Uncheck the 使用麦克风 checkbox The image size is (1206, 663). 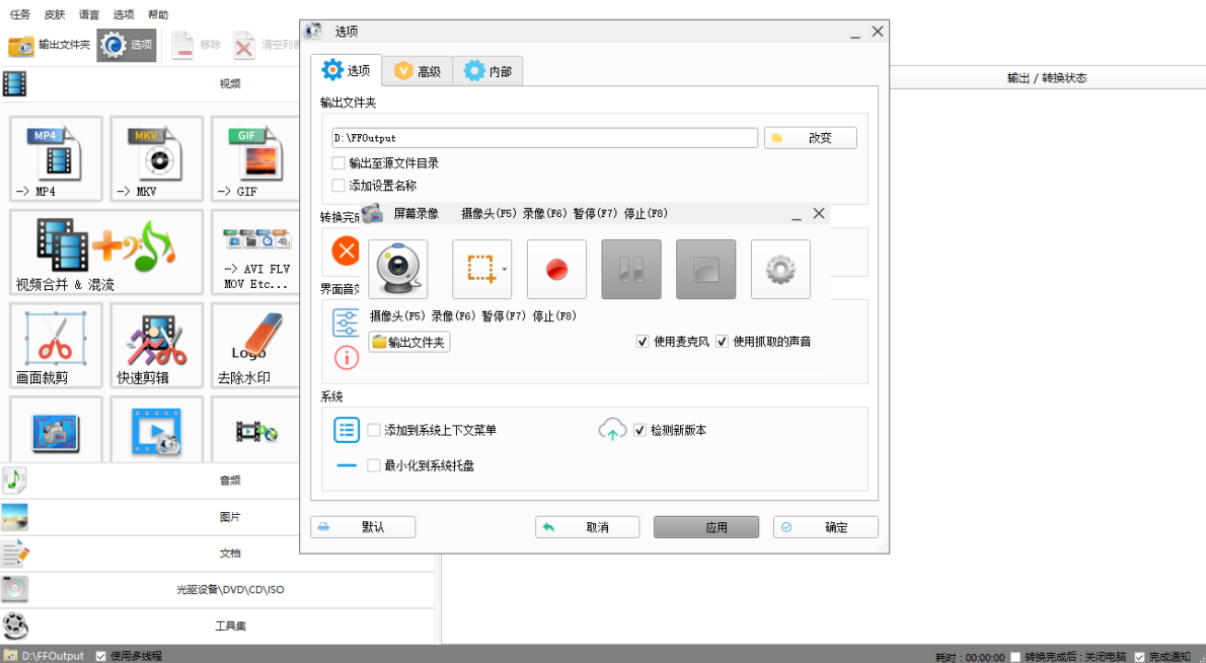(642, 342)
